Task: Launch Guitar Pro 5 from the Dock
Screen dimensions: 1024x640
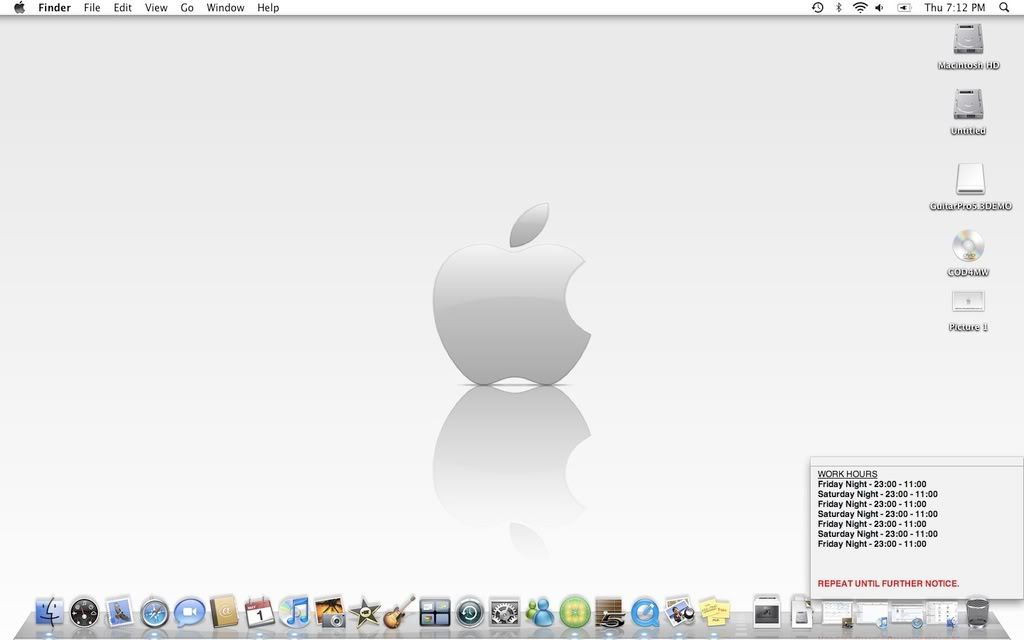Action: pos(610,613)
